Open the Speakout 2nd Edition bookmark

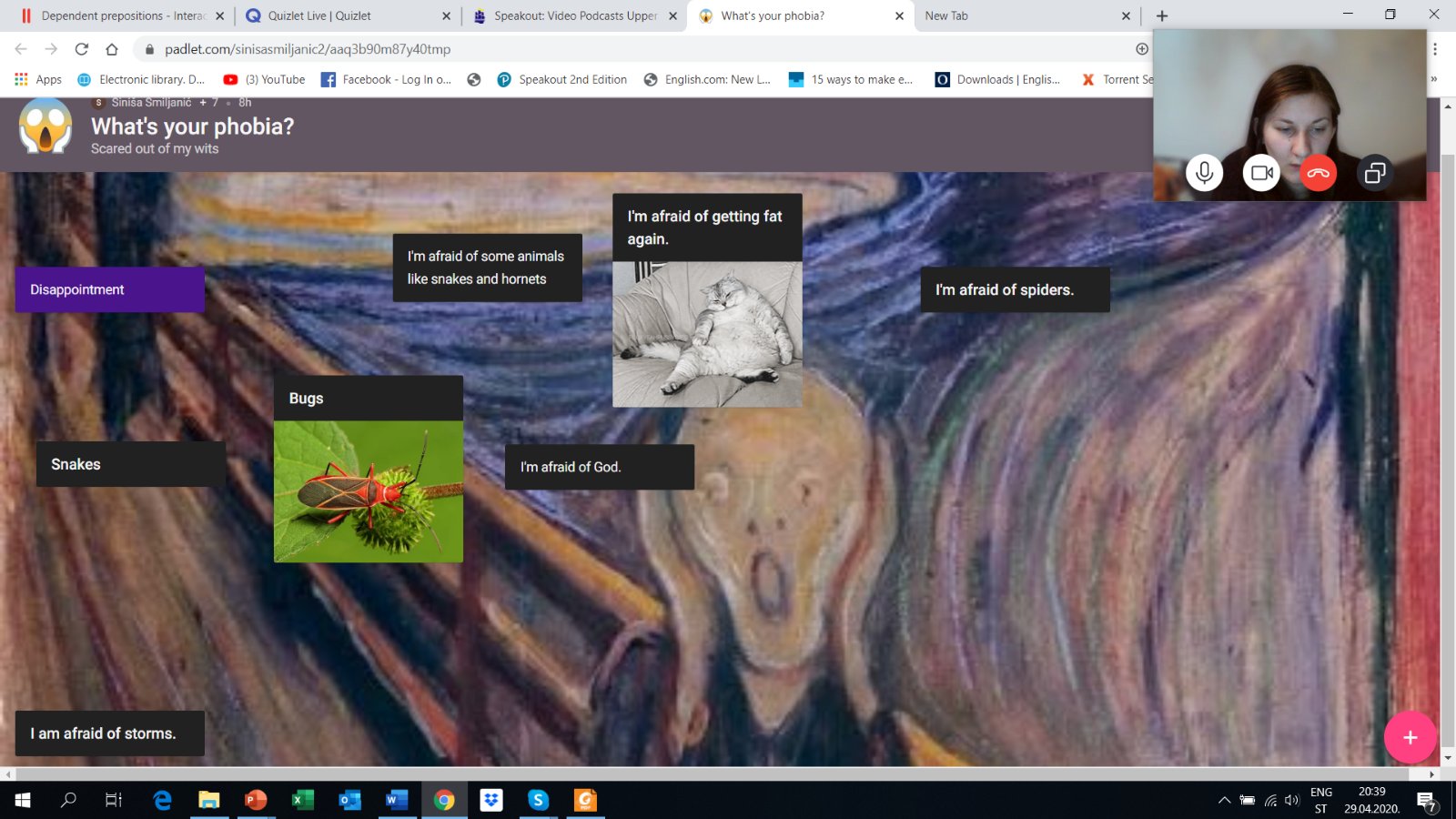[x=562, y=79]
